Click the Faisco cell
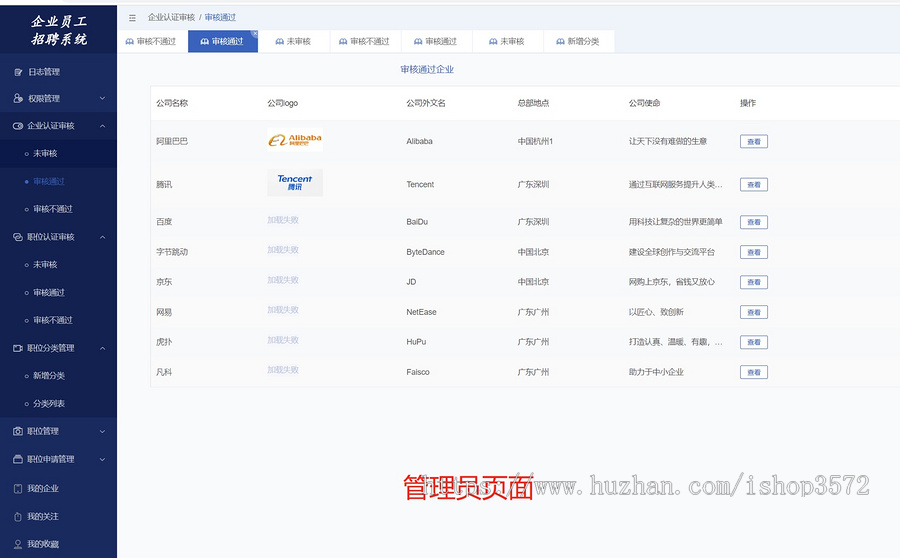The image size is (900, 558). (x=418, y=372)
